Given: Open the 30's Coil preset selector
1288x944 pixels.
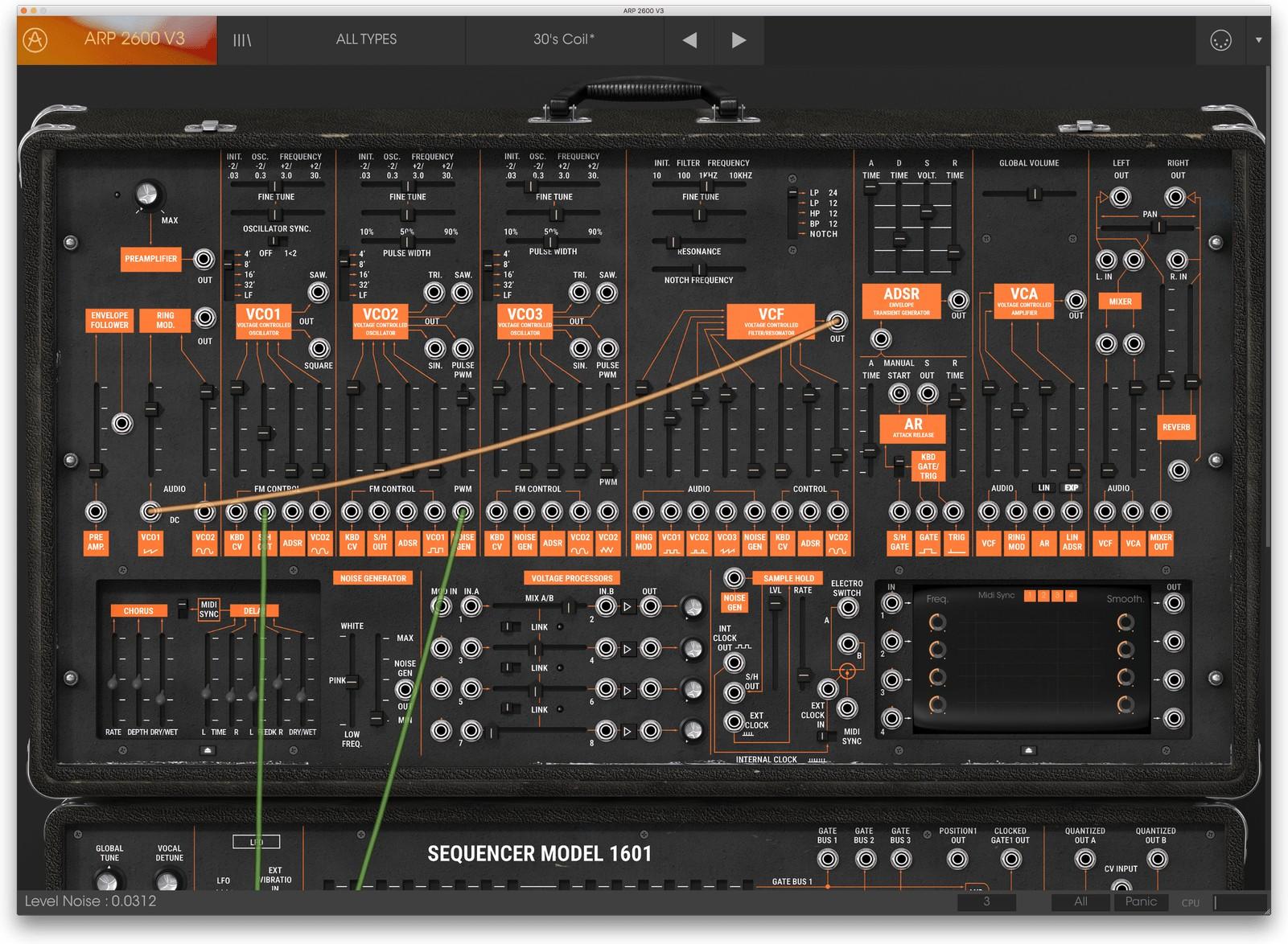Looking at the screenshot, I should click(x=564, y=40).
